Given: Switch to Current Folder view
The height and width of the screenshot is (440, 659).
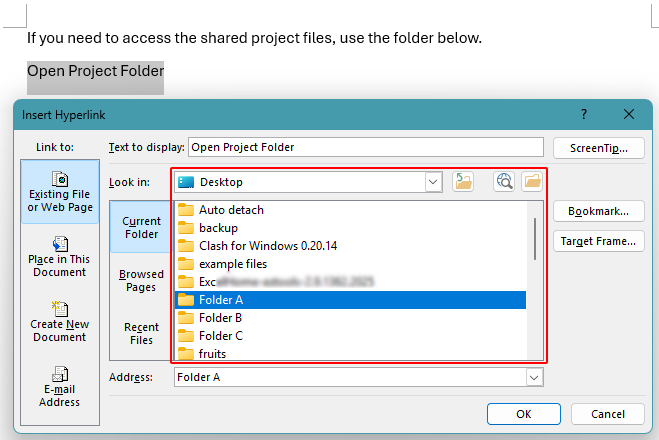Looking at the screenshot, I should click(x=141, y=227).
